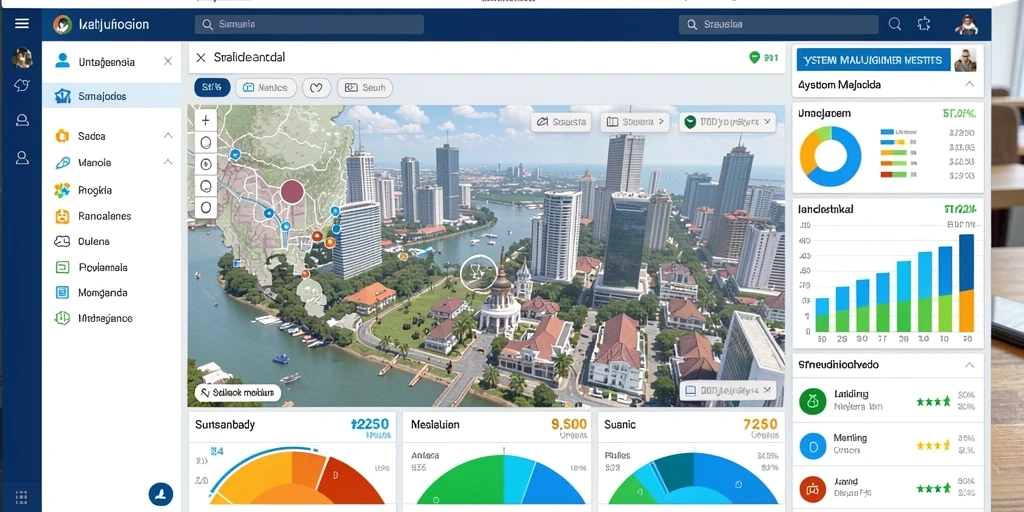This screenshot has width=1024, height=512.
Task: Open the Stsaera map dropdown
Action: (x=635, y=121)
